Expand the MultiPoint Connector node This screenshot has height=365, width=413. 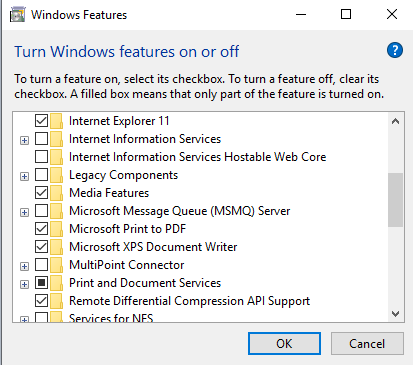24,266
